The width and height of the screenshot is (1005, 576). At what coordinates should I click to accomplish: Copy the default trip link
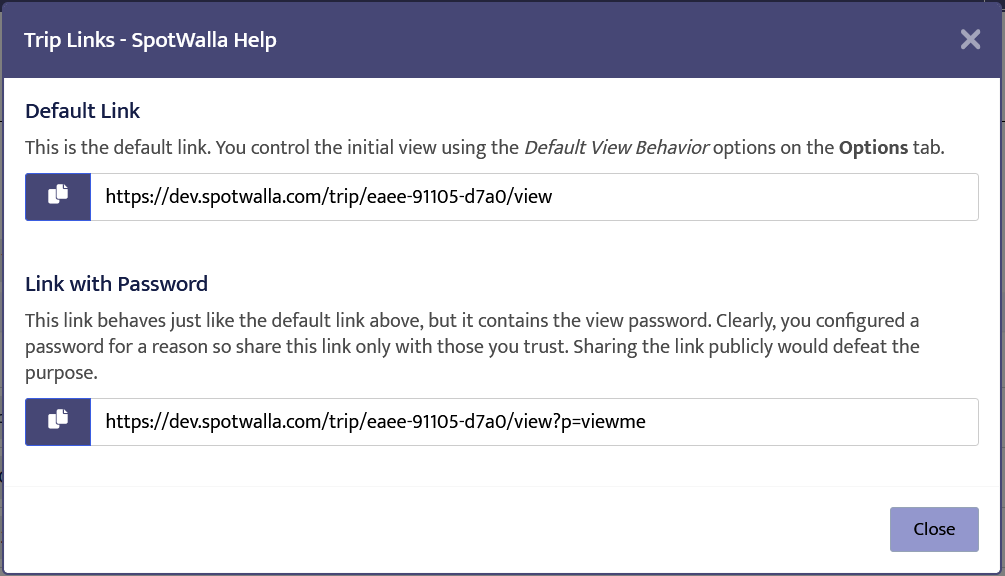58,197
